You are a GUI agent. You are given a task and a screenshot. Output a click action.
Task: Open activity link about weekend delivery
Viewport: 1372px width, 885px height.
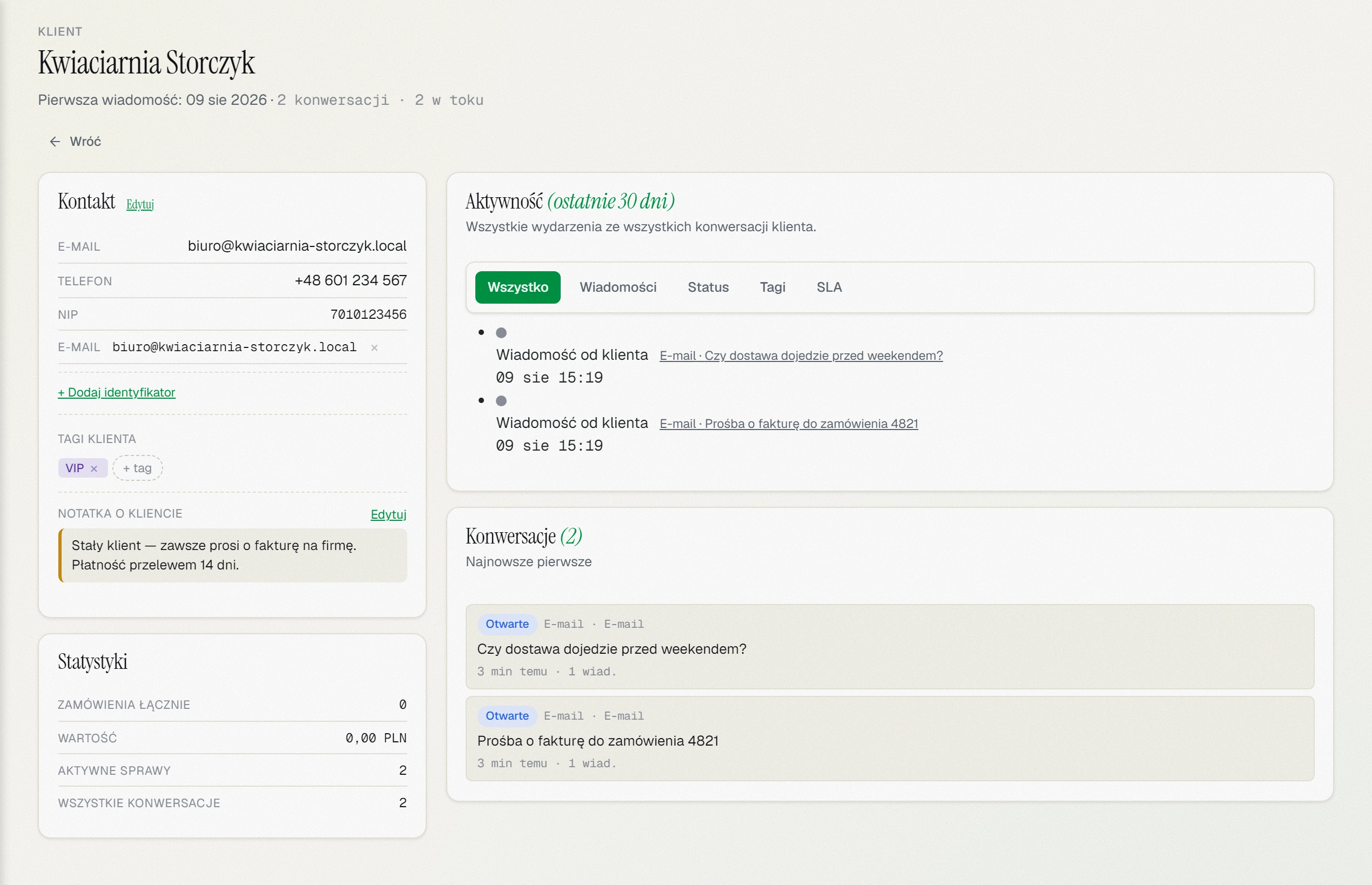pyautogui.click(x=801, y=356)
